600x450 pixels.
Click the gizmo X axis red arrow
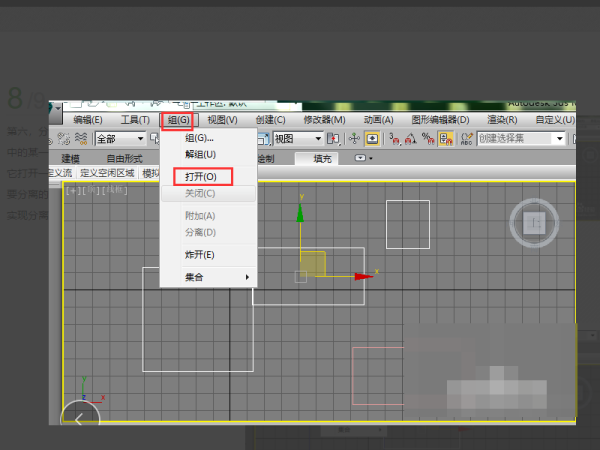point(364,276)
